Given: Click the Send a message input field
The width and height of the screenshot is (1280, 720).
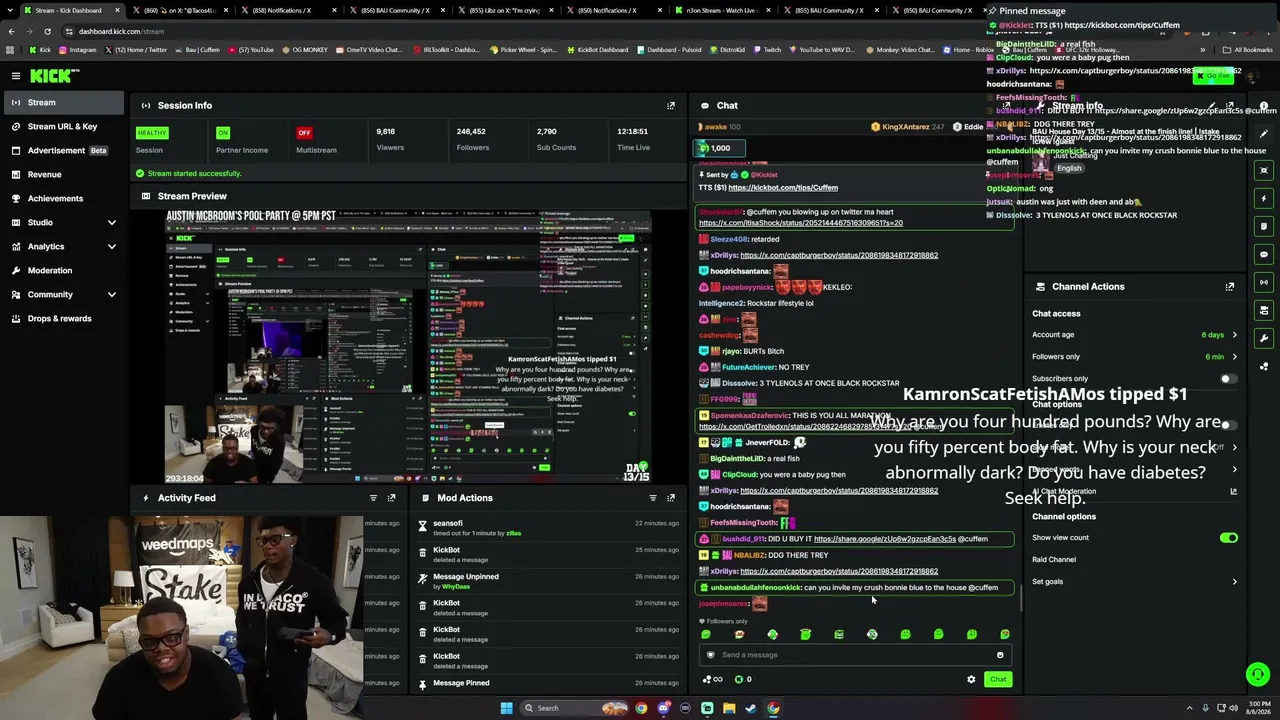Looking at the screenshot, I should coord(855,655).
